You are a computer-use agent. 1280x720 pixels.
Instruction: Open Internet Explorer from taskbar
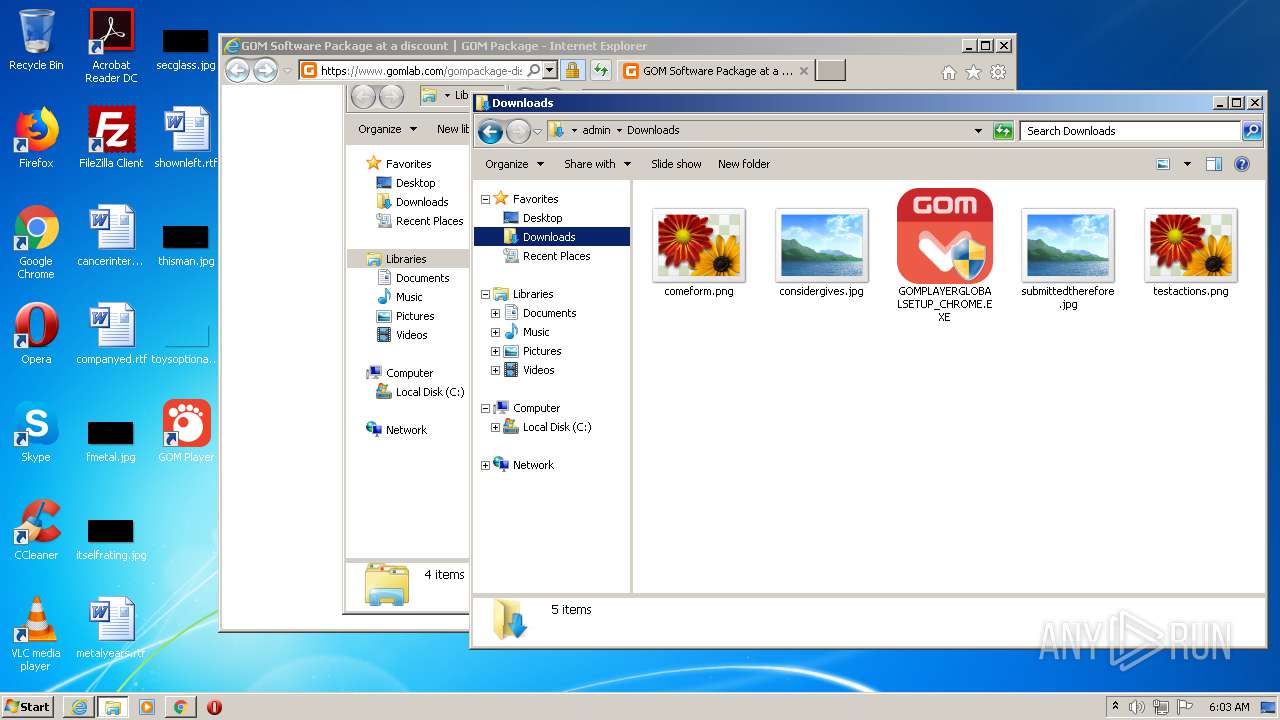pyautogui.click(x=79, y=707)
